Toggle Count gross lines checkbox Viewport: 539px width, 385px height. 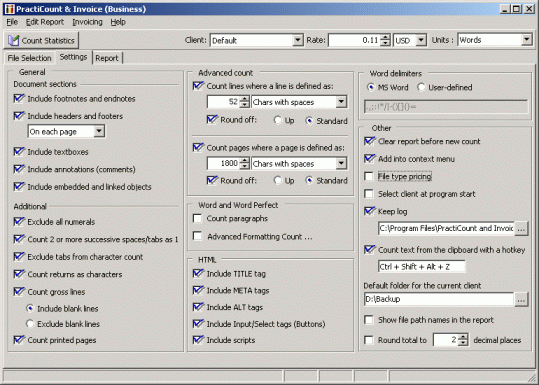[x=19, y=292]
